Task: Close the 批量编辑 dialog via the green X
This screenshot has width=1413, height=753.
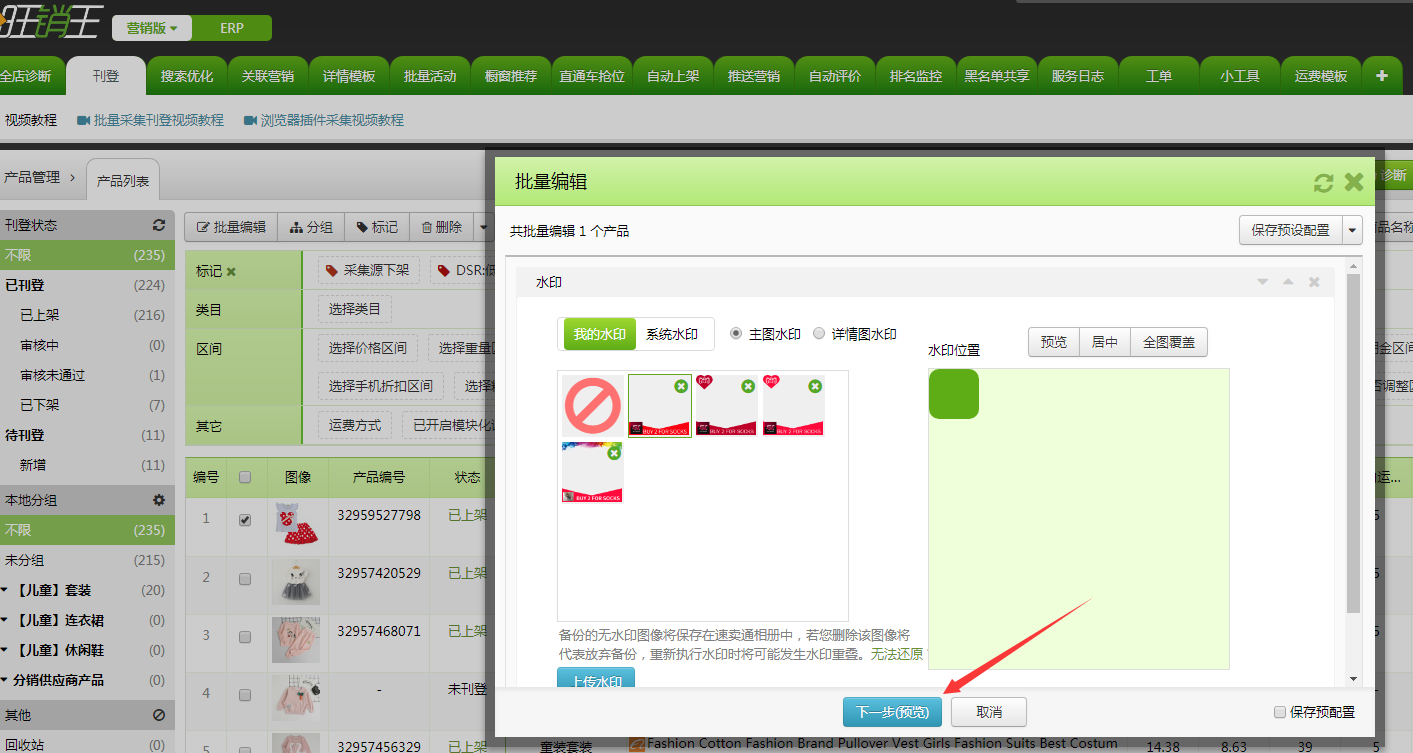Action: coord(1354,182)
